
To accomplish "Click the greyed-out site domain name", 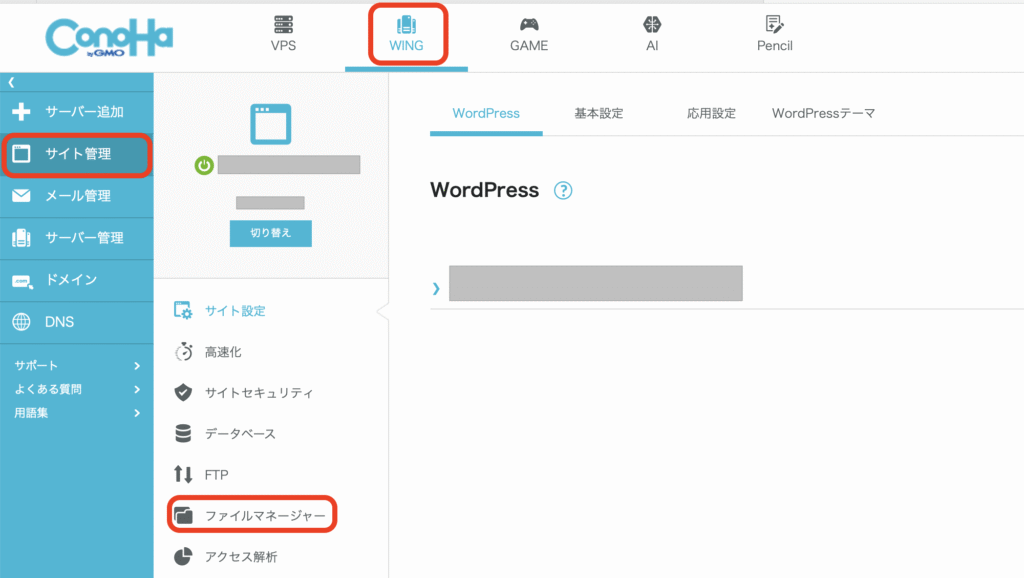I will point(289,165).
